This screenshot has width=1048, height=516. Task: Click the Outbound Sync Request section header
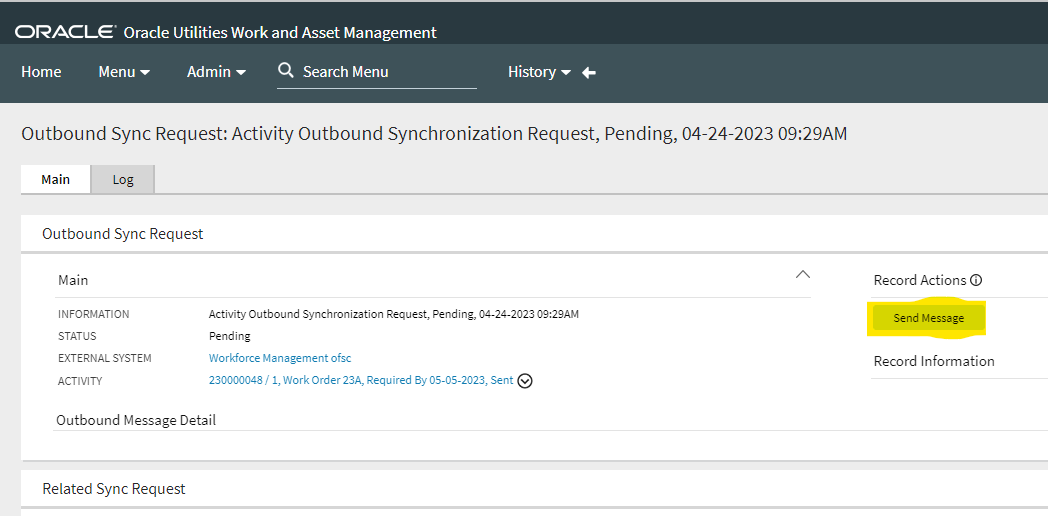122,234
